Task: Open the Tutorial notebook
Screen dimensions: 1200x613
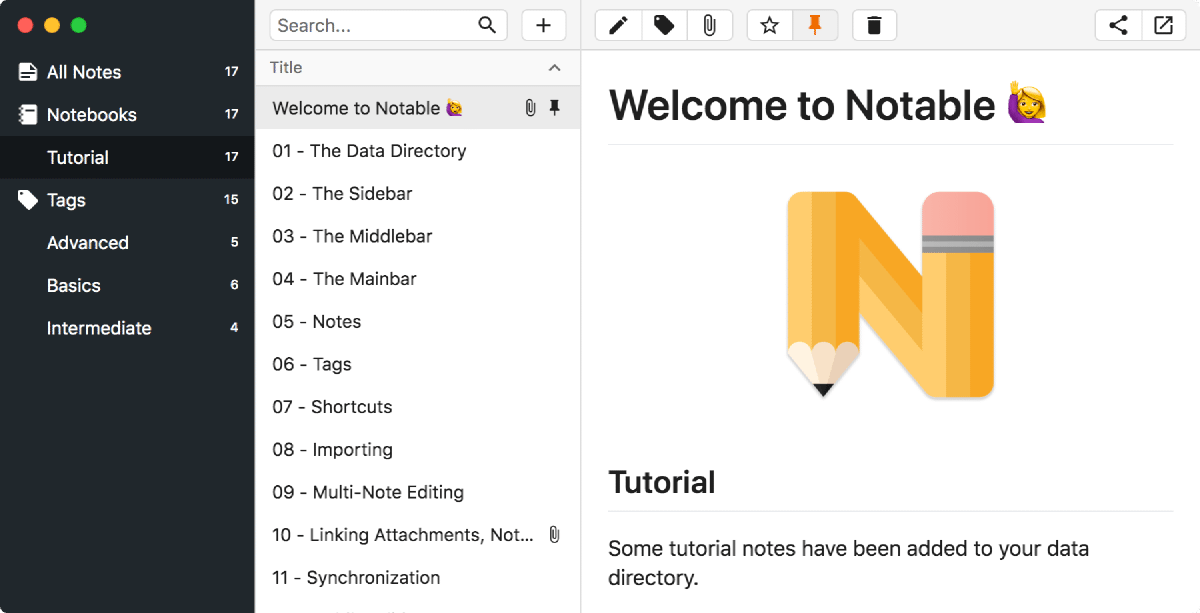Action: point(78,158)
